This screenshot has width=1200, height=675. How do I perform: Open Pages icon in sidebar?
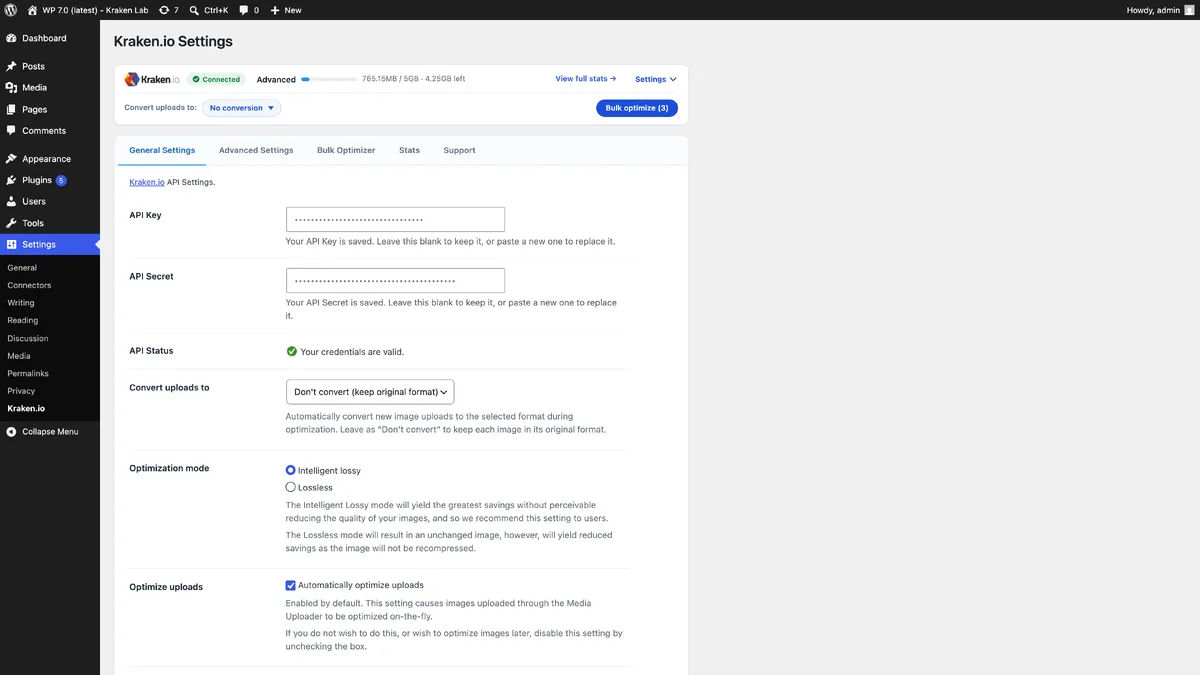(x=11, y=109)
